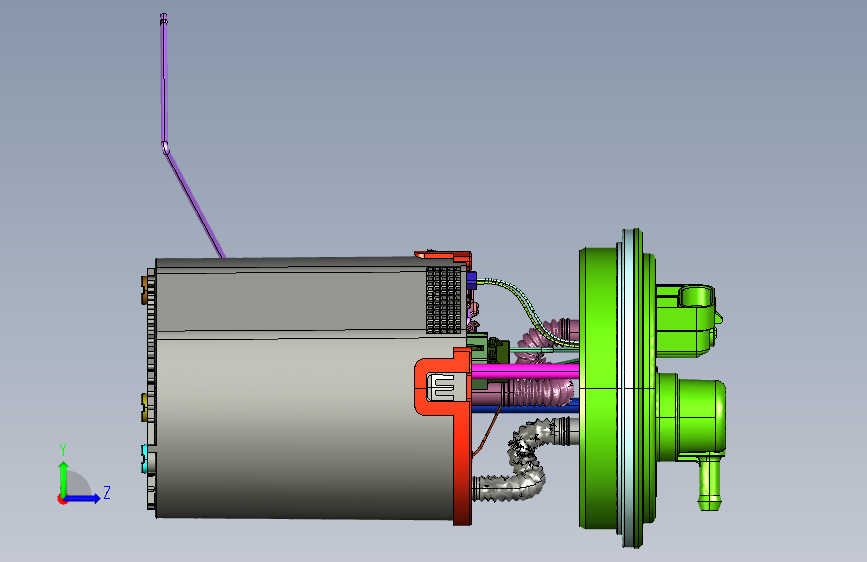Click the green barbed outlet nipple
Viewport: 867px width, 562px height.
(x=710, y=482)
